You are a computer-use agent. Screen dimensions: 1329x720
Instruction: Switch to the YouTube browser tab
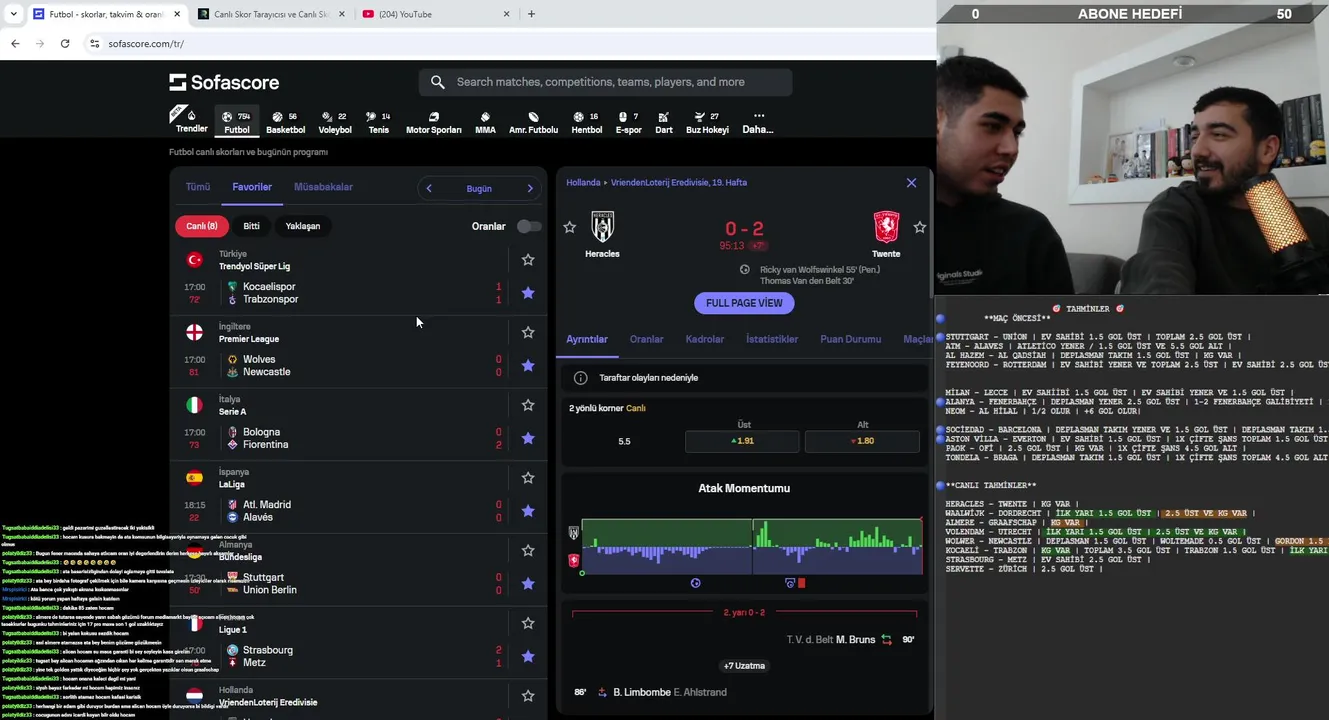pyautogui.click(x=435, y=14)
